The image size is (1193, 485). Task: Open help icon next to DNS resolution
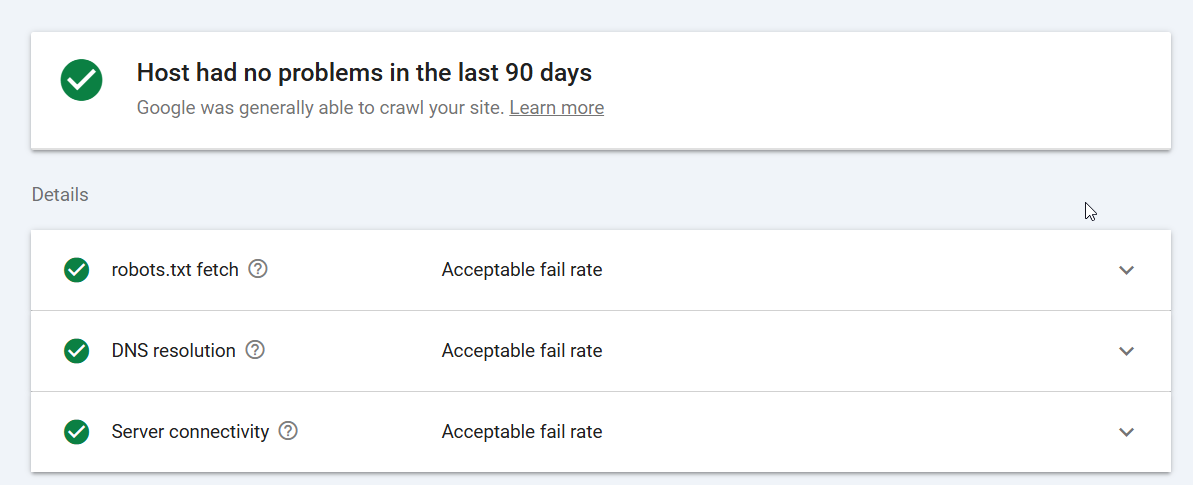[x=256, y=349]
